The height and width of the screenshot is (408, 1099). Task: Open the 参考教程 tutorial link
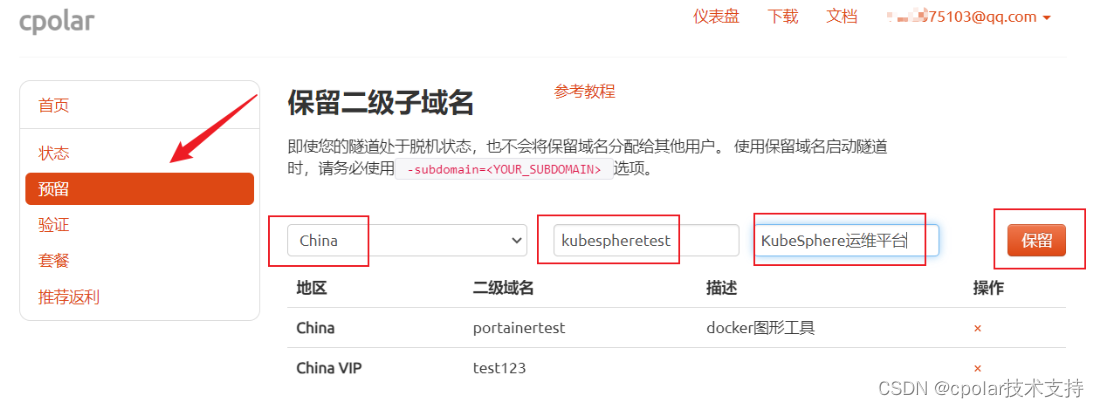click(x=585, y=91)
